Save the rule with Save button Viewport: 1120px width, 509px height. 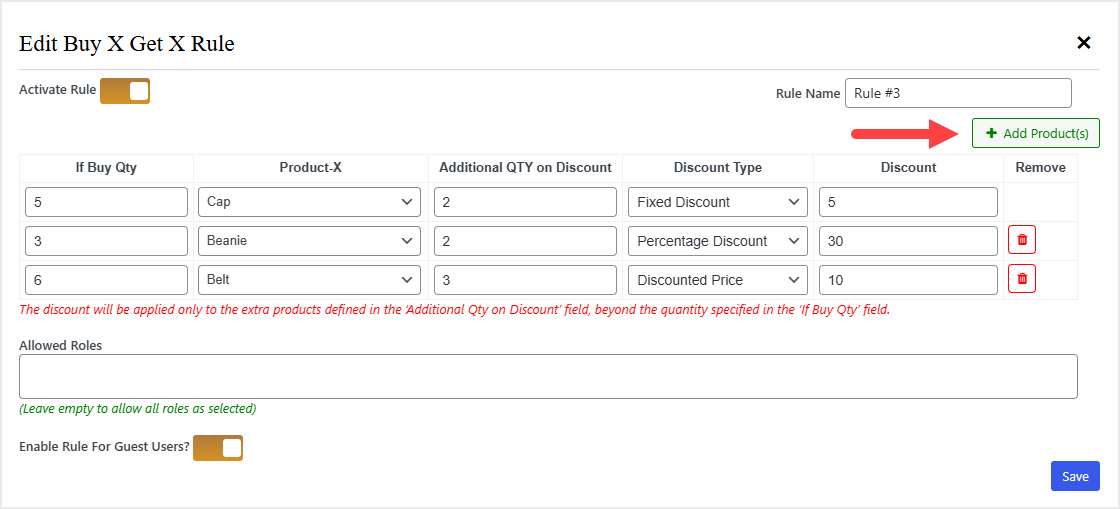(1075, 476)
